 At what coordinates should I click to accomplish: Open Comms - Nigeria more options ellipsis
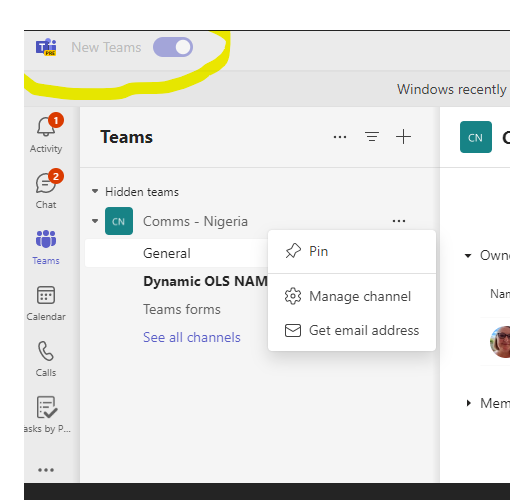click(399, 221)
